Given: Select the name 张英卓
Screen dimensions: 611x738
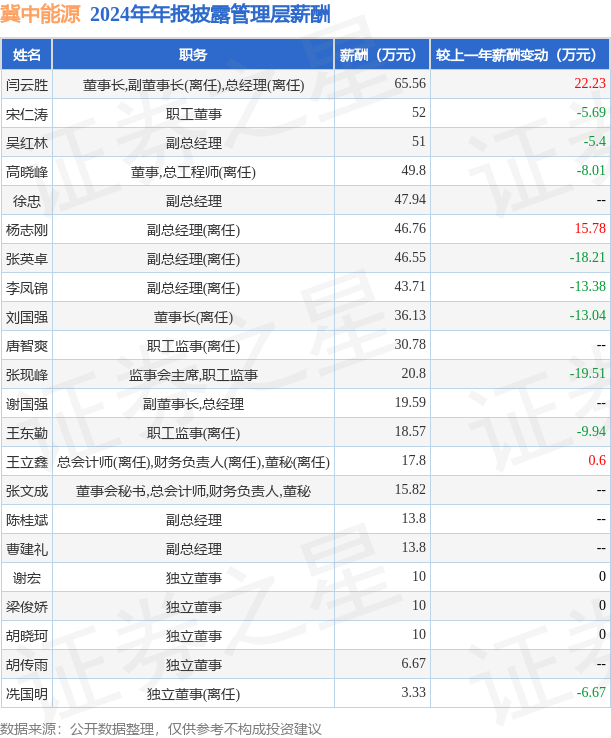Looking at the screenshot, I should 27,259.
